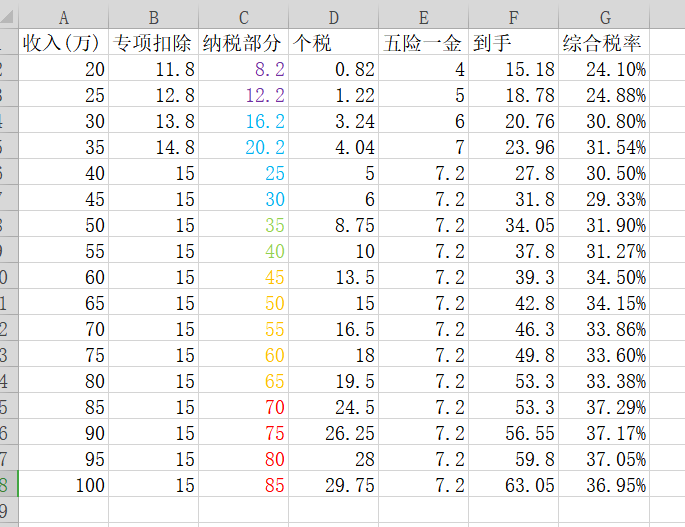Select take-home cell 18.78
This screenshot has width=685, height=527.
[513, 94]
